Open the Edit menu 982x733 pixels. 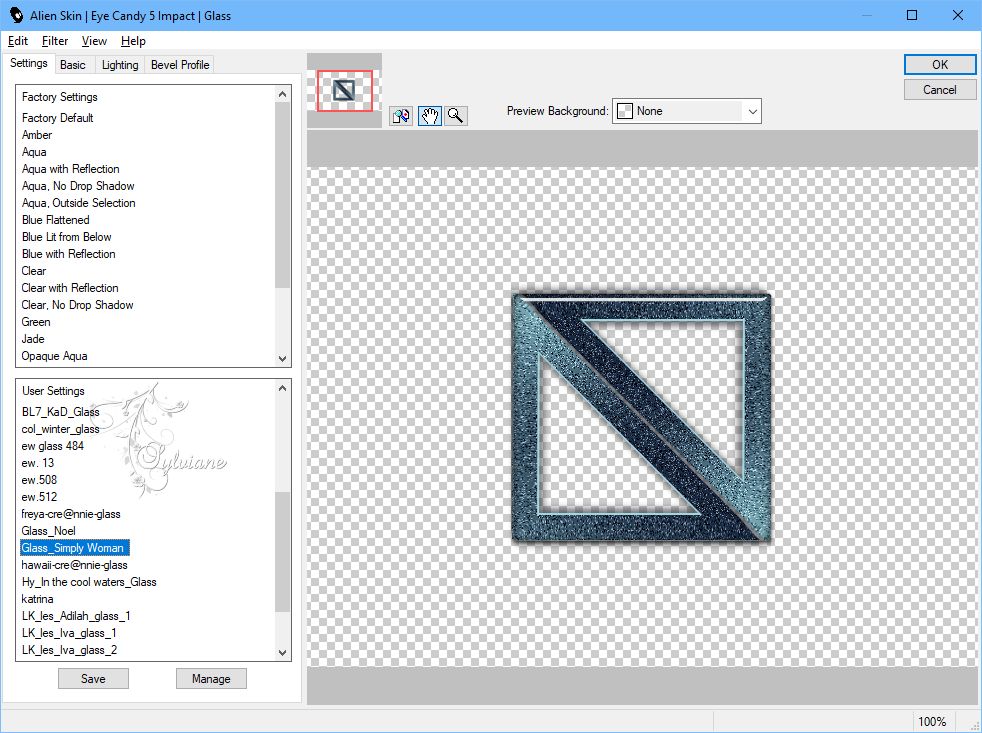(18, 41)
